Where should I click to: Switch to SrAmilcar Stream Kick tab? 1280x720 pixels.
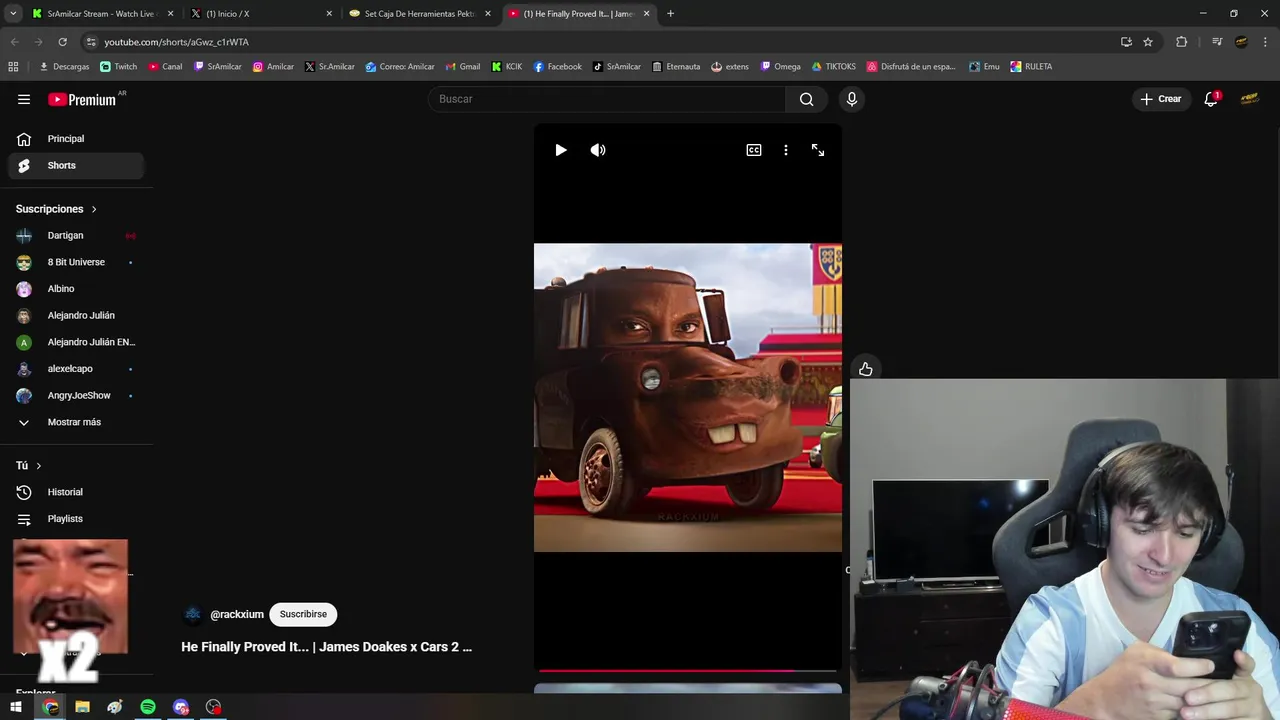click(x=103, y=14)
